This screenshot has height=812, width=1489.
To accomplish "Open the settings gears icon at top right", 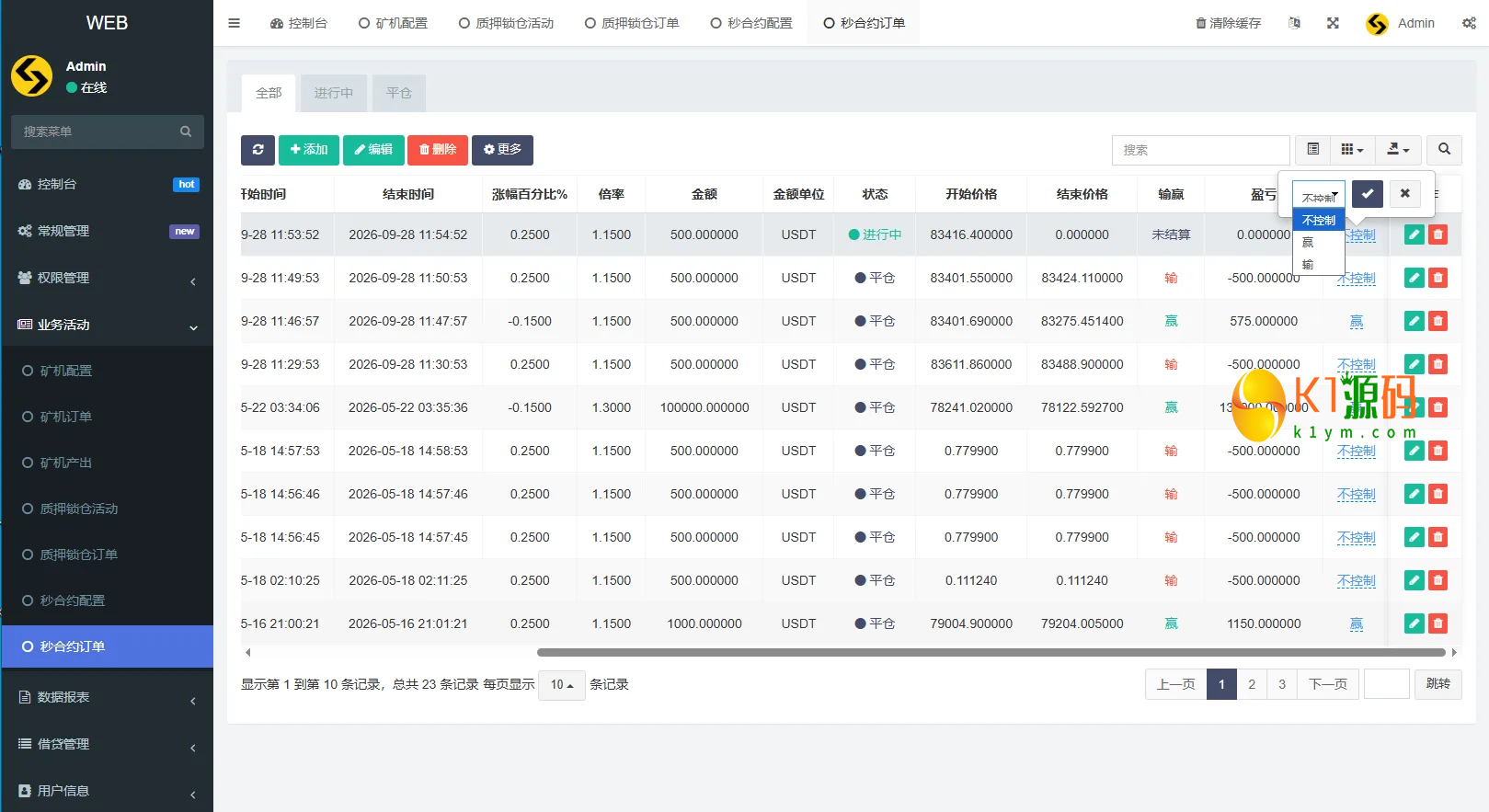I will coord(1469,23).
